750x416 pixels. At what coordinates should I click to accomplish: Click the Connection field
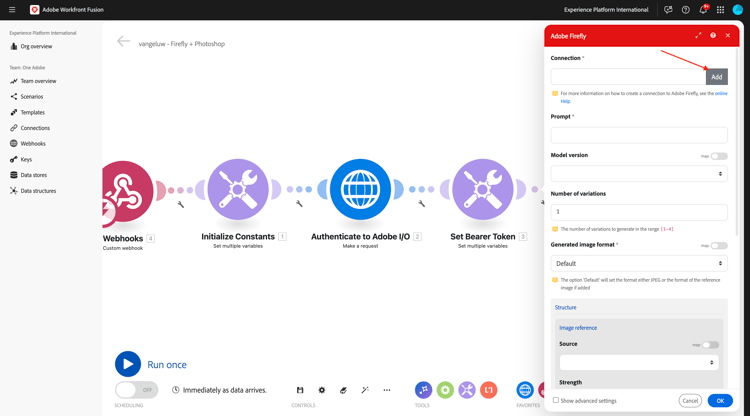(x=628, y=77)
